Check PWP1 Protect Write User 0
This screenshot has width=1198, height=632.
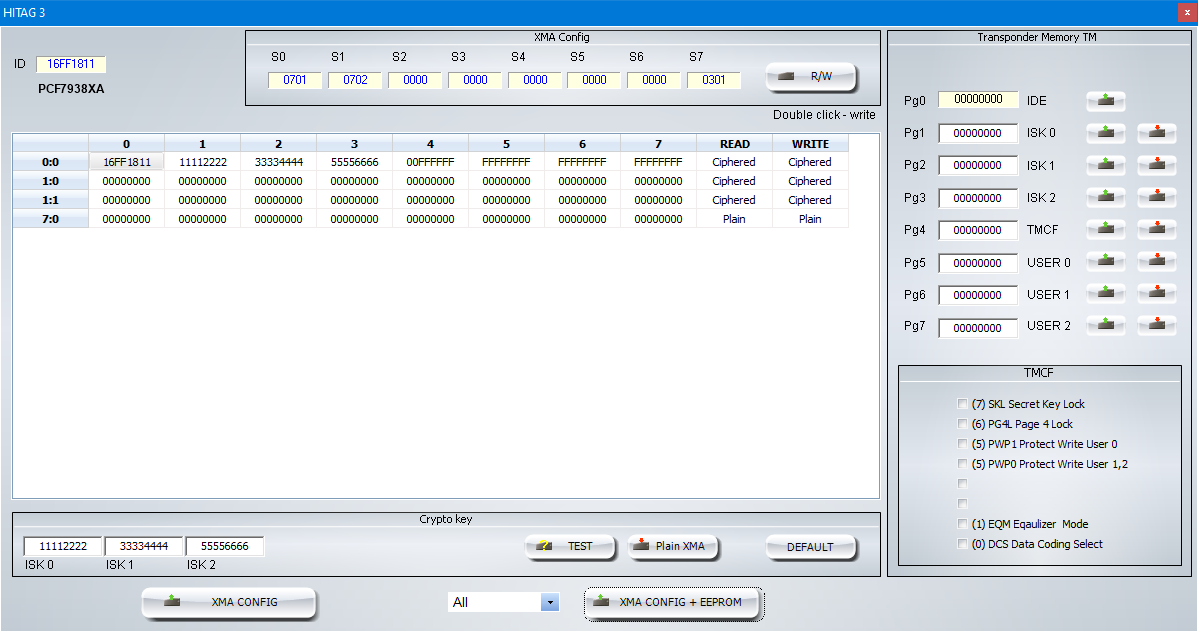click(x=963, y=443)
